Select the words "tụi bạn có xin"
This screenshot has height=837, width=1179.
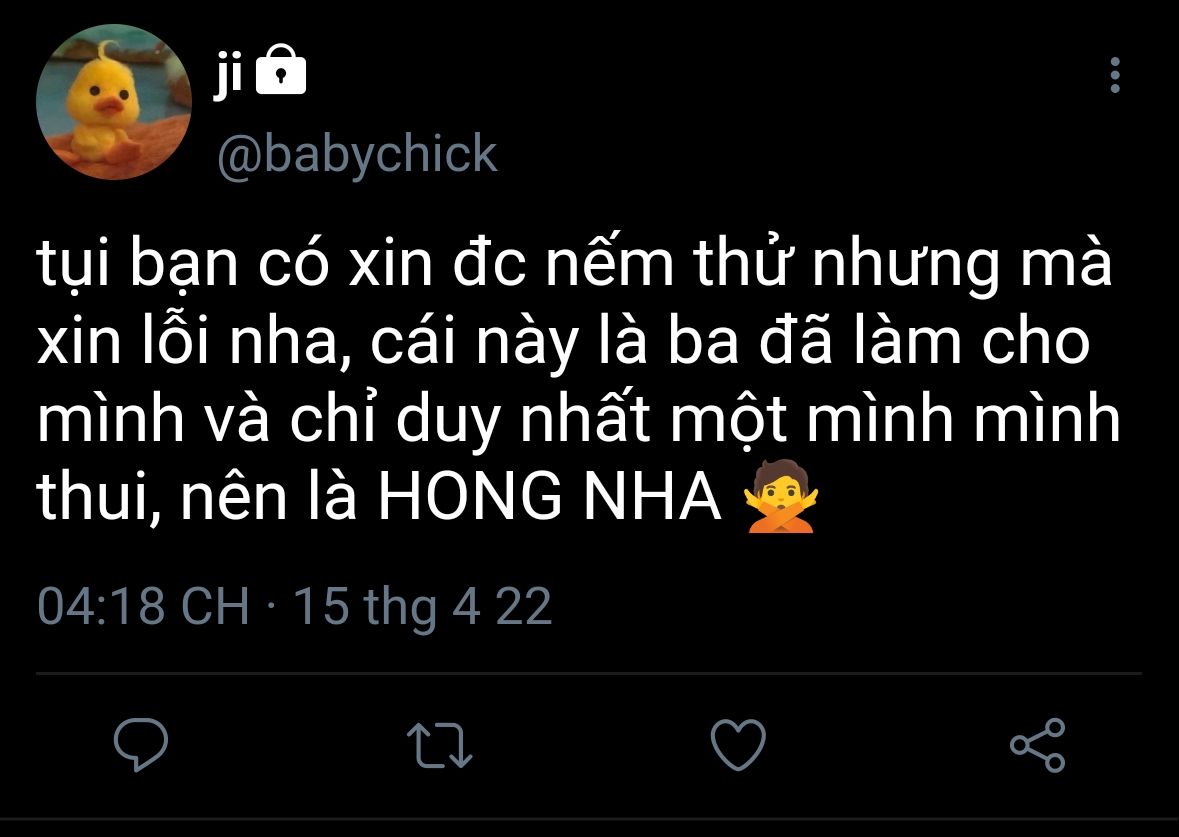point(235,263)
